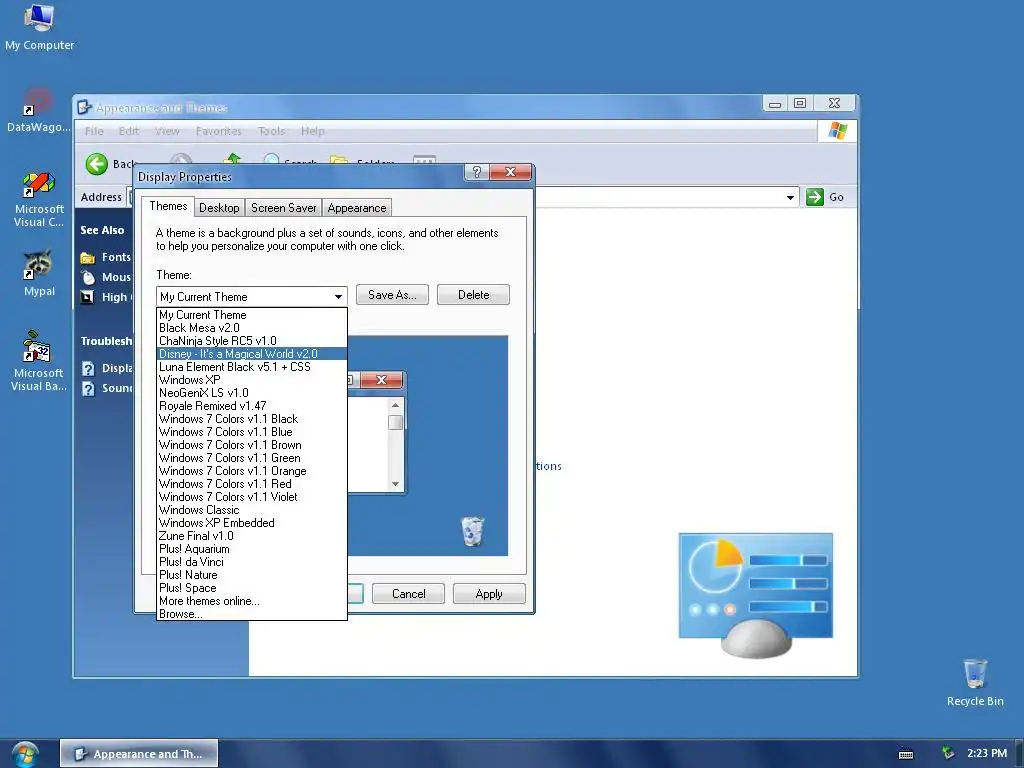Select Windows 7 Colors v1.1 Green
Image resolution: width=1024 pixels, height=768 pixels.
coord(251,458)
